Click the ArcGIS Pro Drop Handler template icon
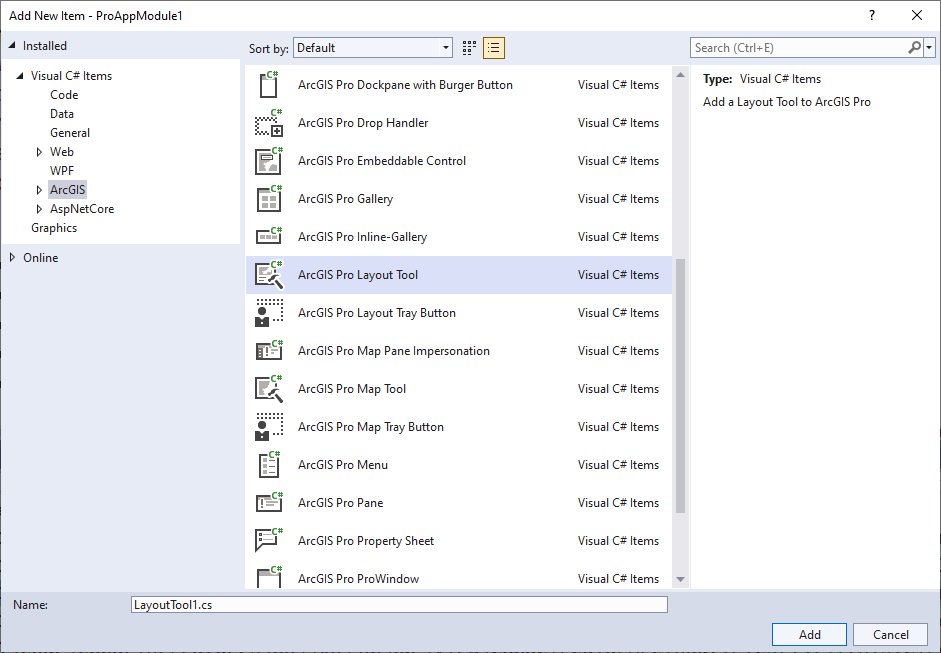Screen dimensions: 941x653 click(267, 122)
